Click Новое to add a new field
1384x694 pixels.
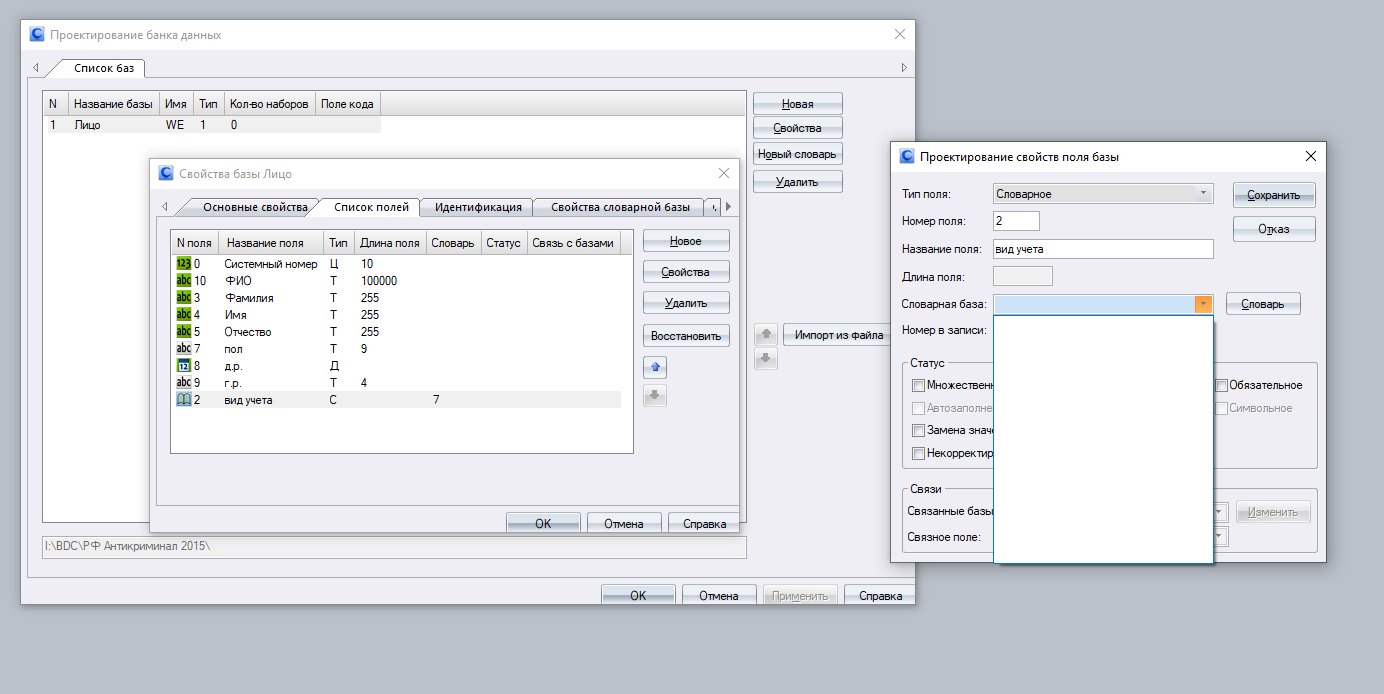(x=686, y=241)
